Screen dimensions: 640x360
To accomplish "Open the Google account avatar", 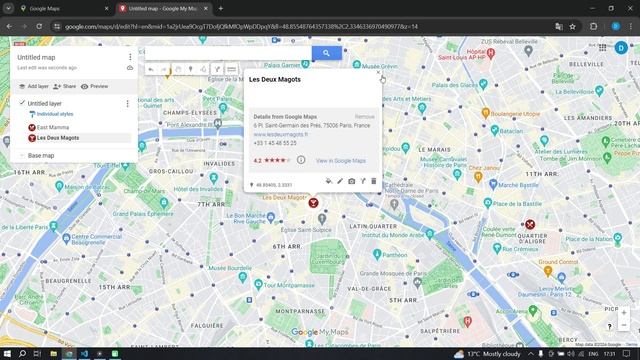I will coord(621,48).
